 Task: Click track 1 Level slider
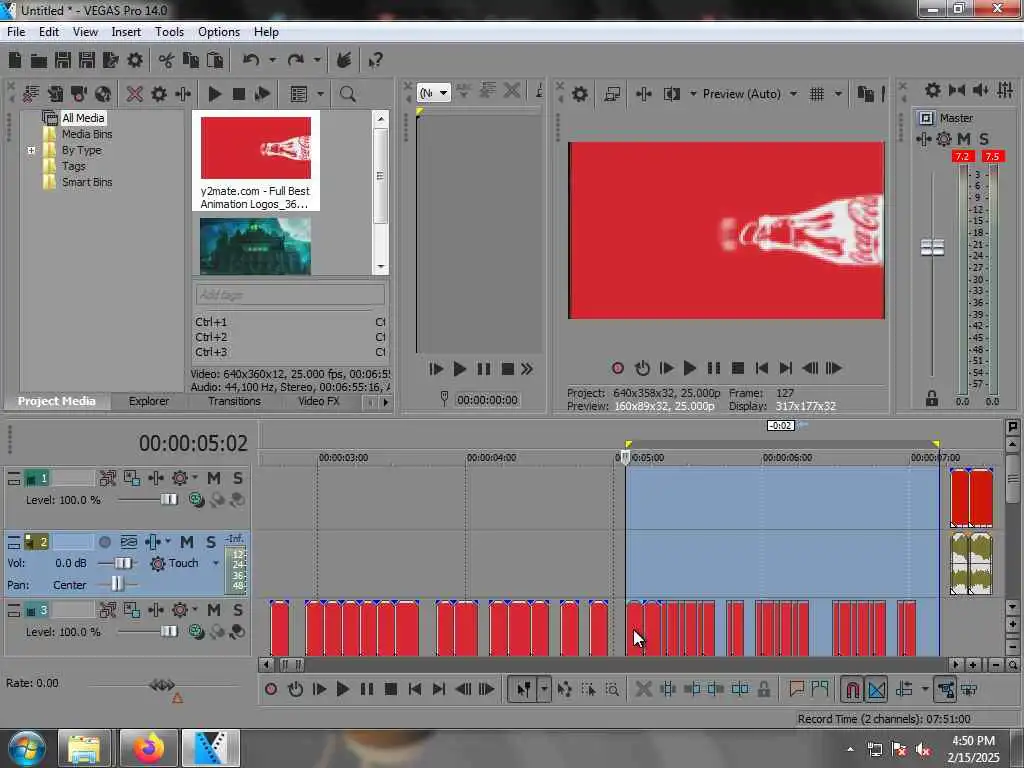(168, 500)
